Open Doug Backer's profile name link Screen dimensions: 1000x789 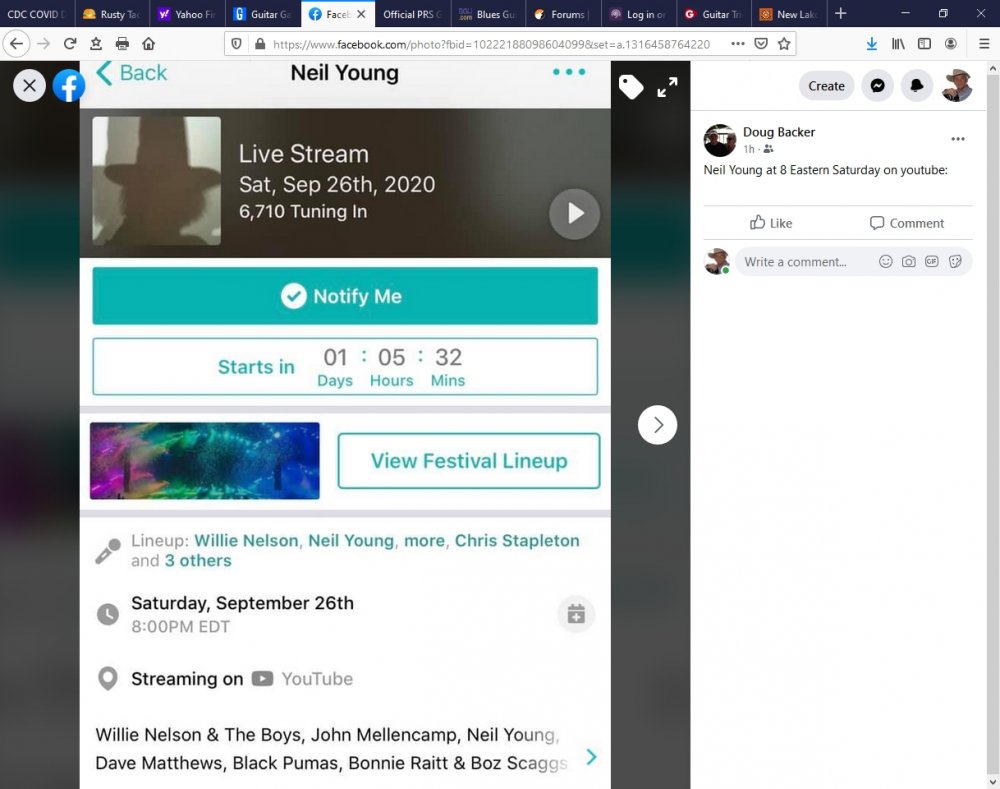(779, 132)
